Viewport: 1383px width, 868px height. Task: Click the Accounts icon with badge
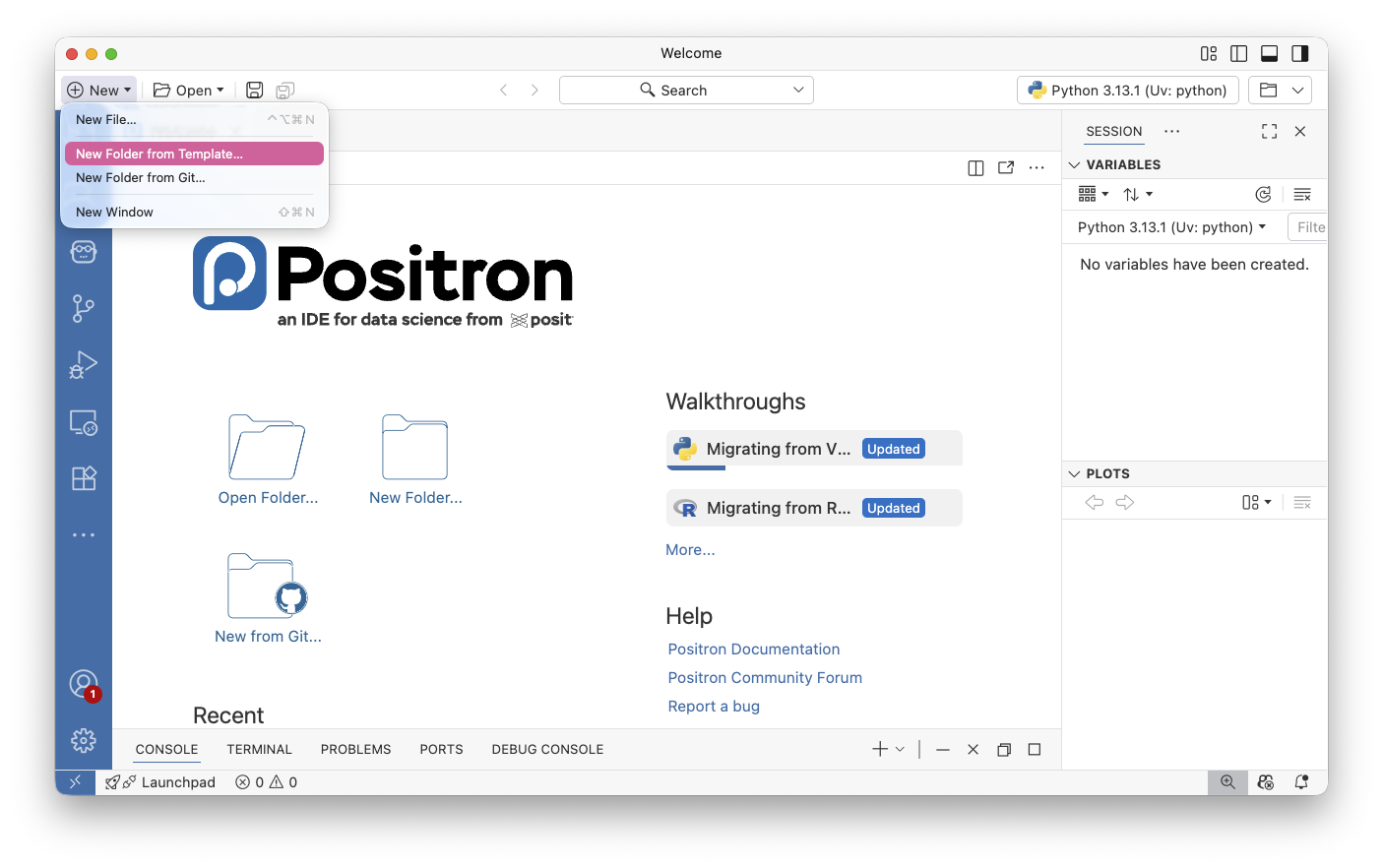click(x=84, y=684)
